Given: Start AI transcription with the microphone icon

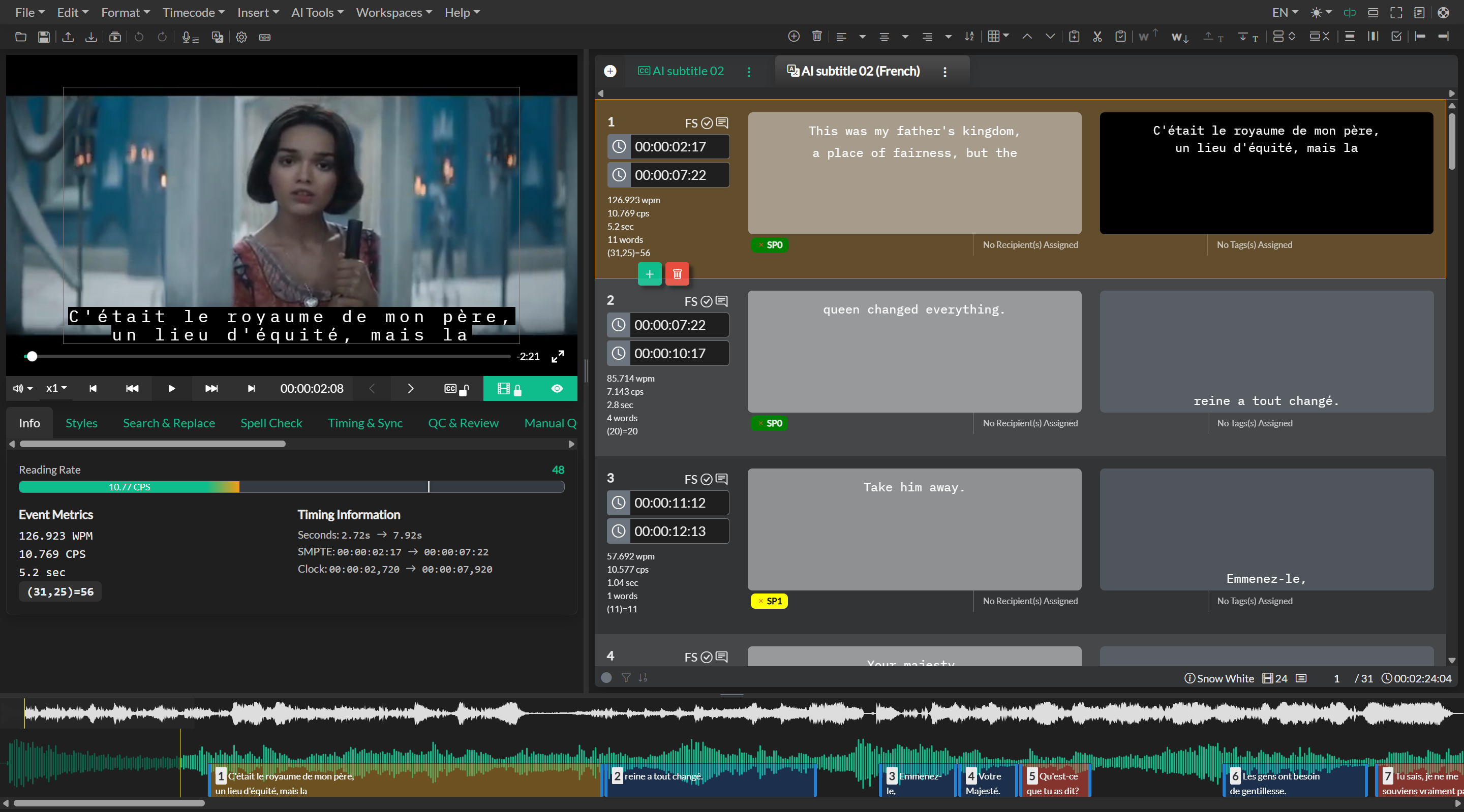Looking at the screenshot, I should [190, 37].
